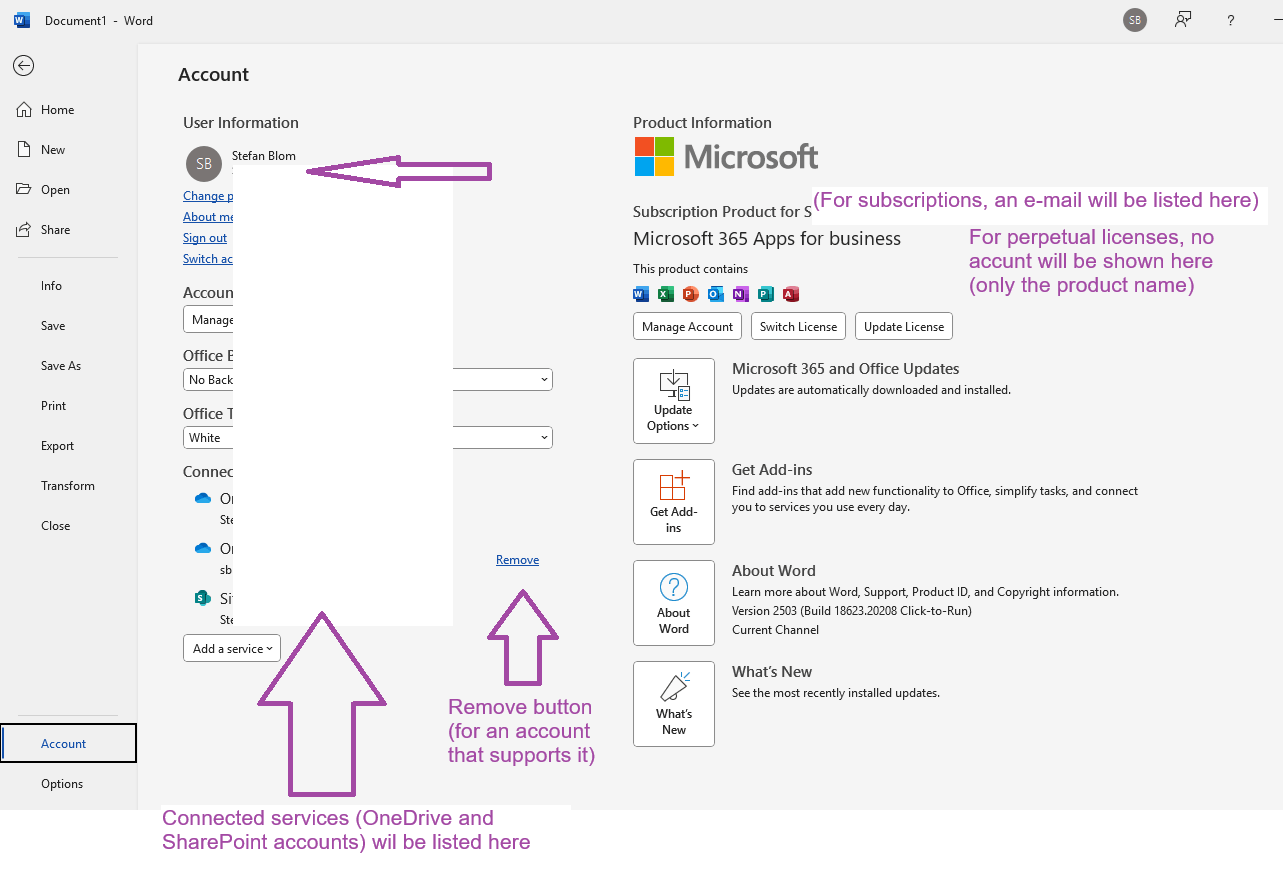Screen dimensions: 1283x880
Task: Click the Switch License button
Action: click(x=798, y=326)
